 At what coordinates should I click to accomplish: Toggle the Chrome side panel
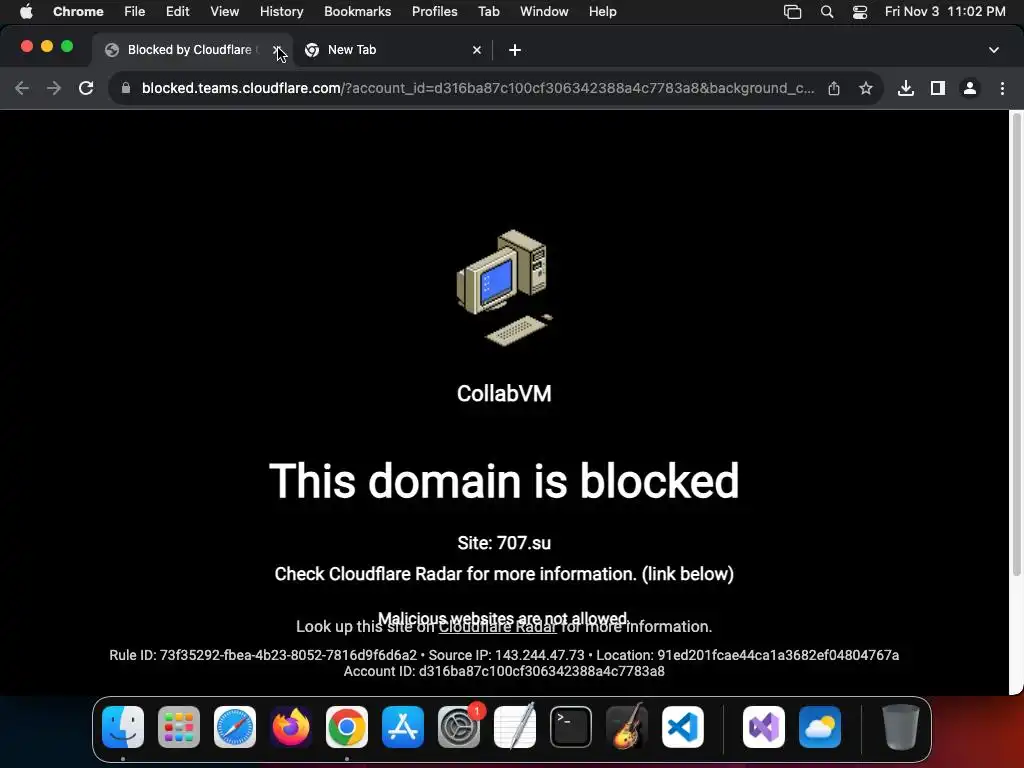click(x=938, y=88)
